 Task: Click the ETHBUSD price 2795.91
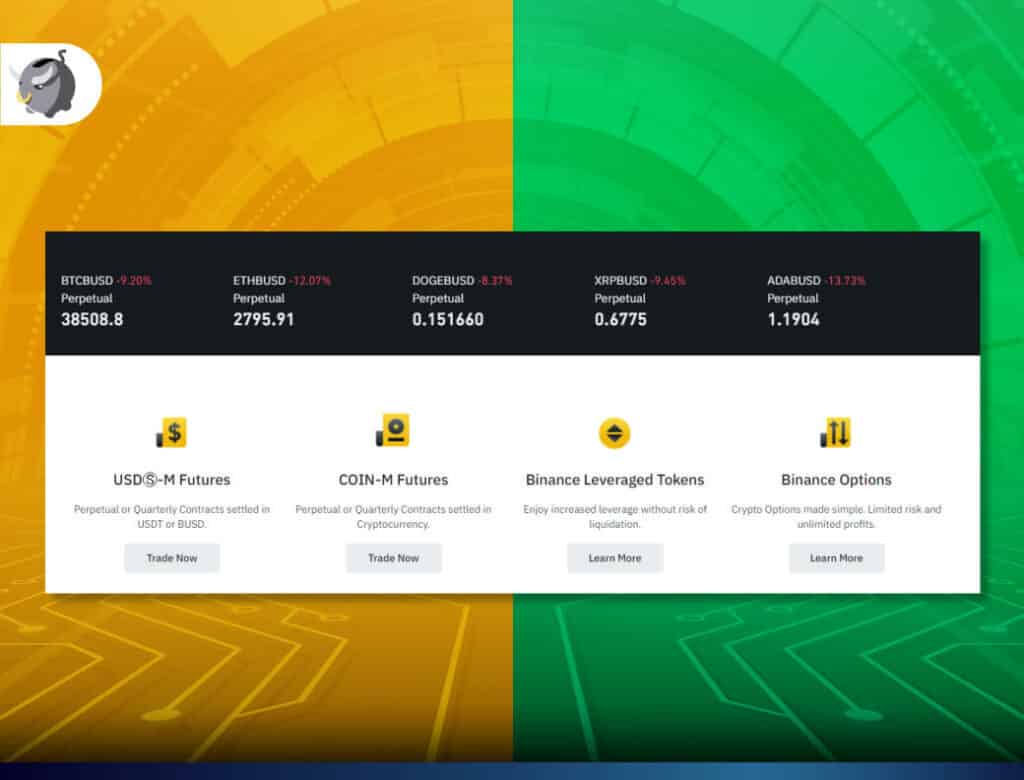[264, 319]
